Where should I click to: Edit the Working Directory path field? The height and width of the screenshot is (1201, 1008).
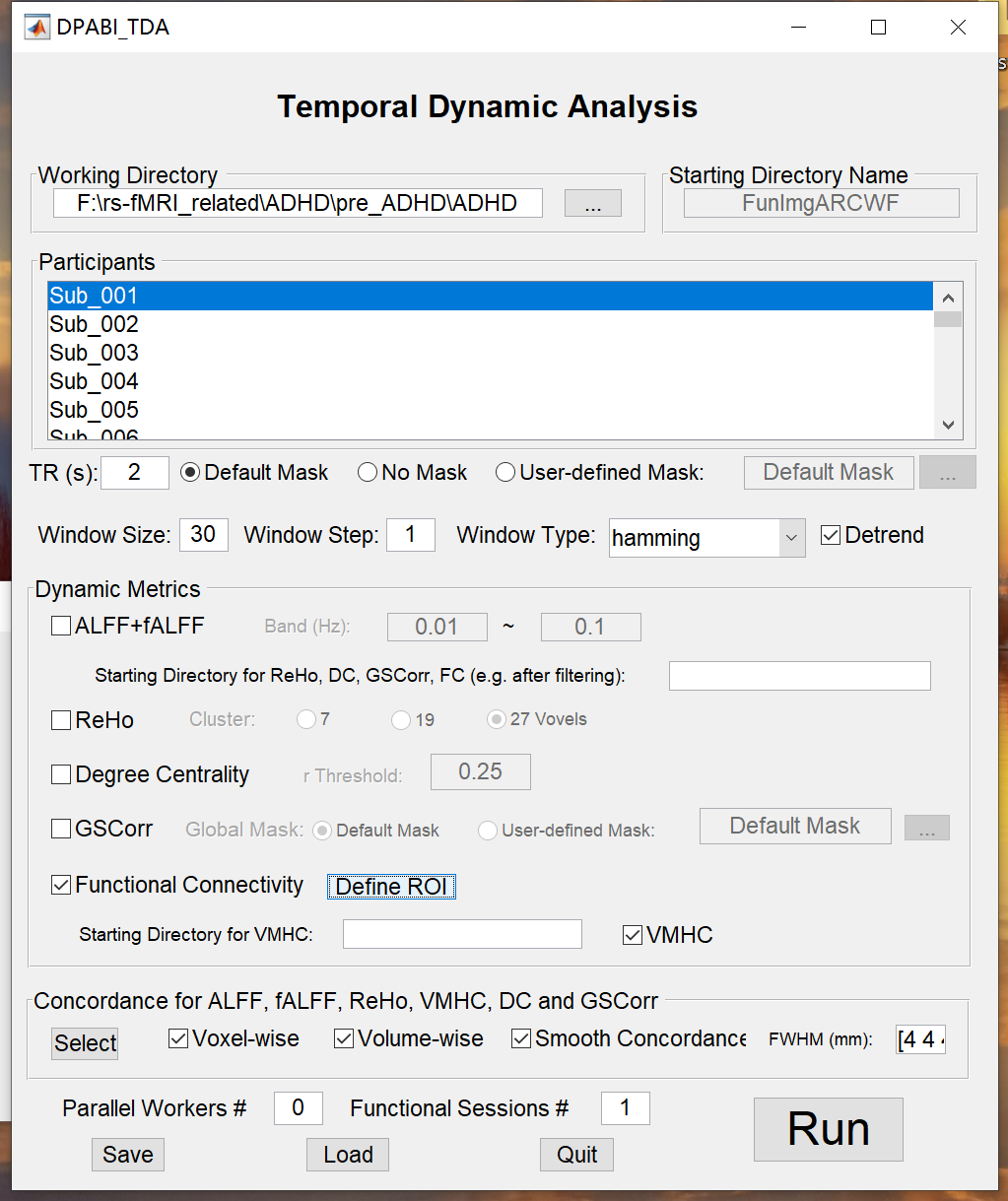tap(298, 203)
